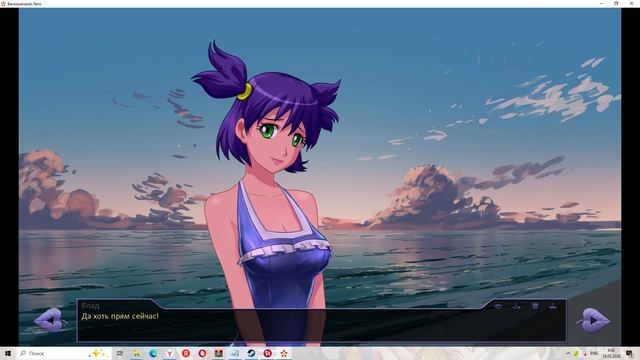Select the game's star icon on taskbar

(x=284, y=353)
